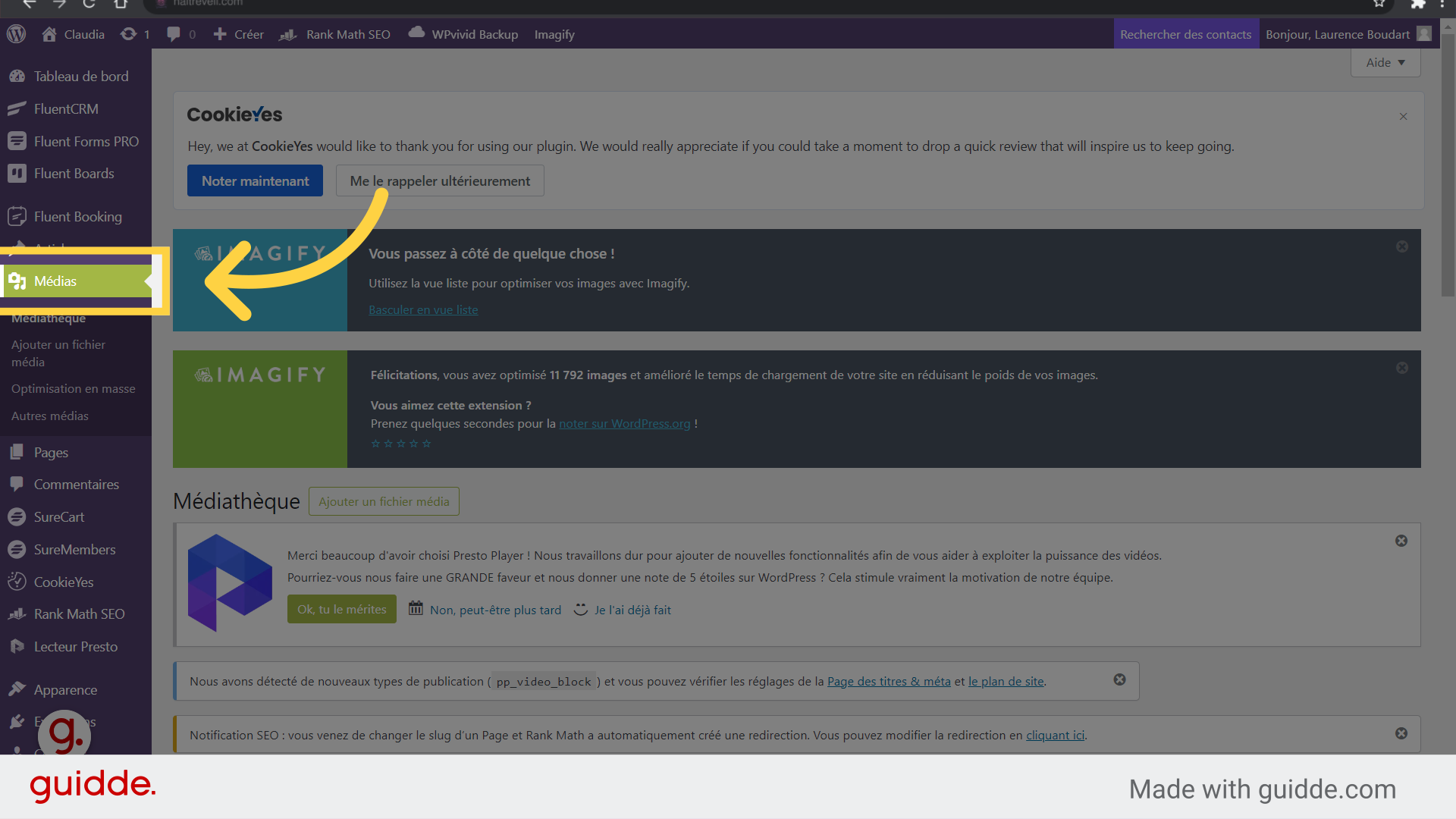The height and width of the screenshot is (819, 1456).
Task: Open Lecteur Presto in the sidebar
Action: (x=76, y=646)
